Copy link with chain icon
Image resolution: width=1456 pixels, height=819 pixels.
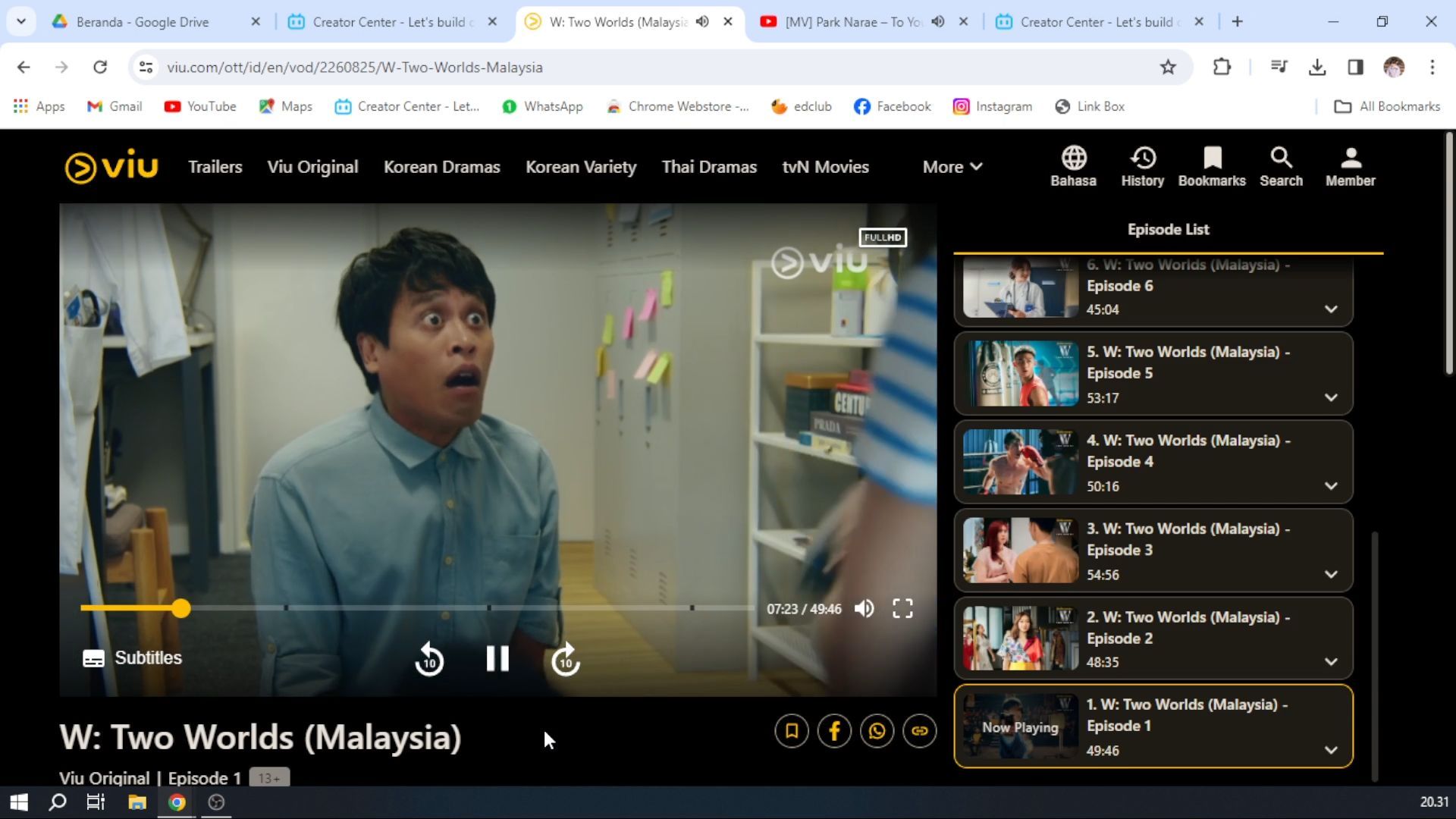point(920,731)
